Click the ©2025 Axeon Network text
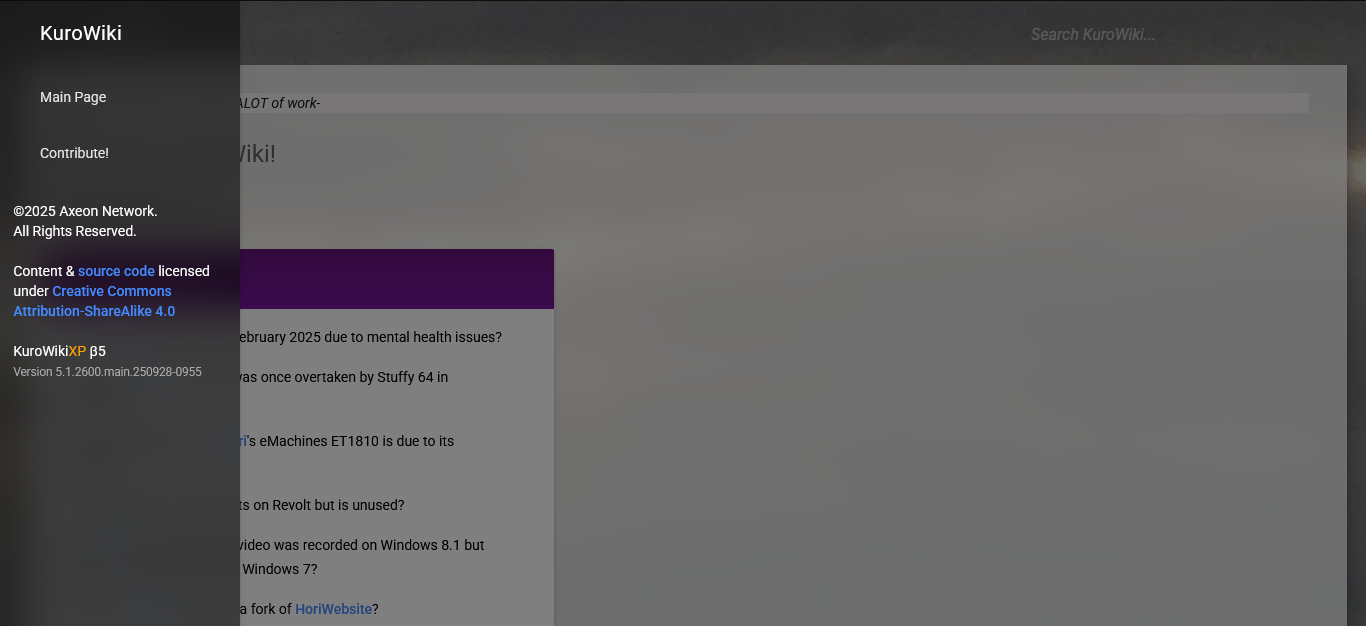This screenshot has width=1366, height=626. click(85, 211)
